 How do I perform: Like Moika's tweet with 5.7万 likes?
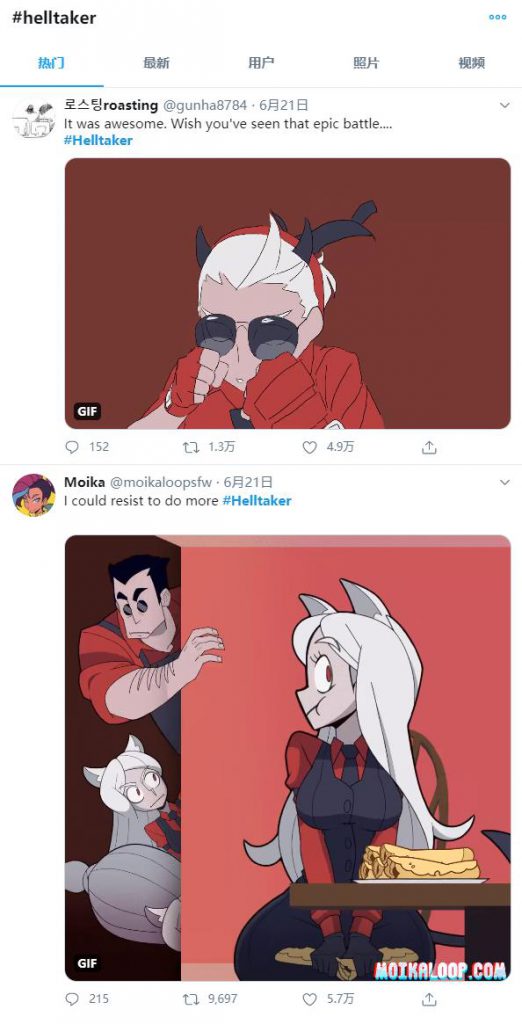[310, 999]
